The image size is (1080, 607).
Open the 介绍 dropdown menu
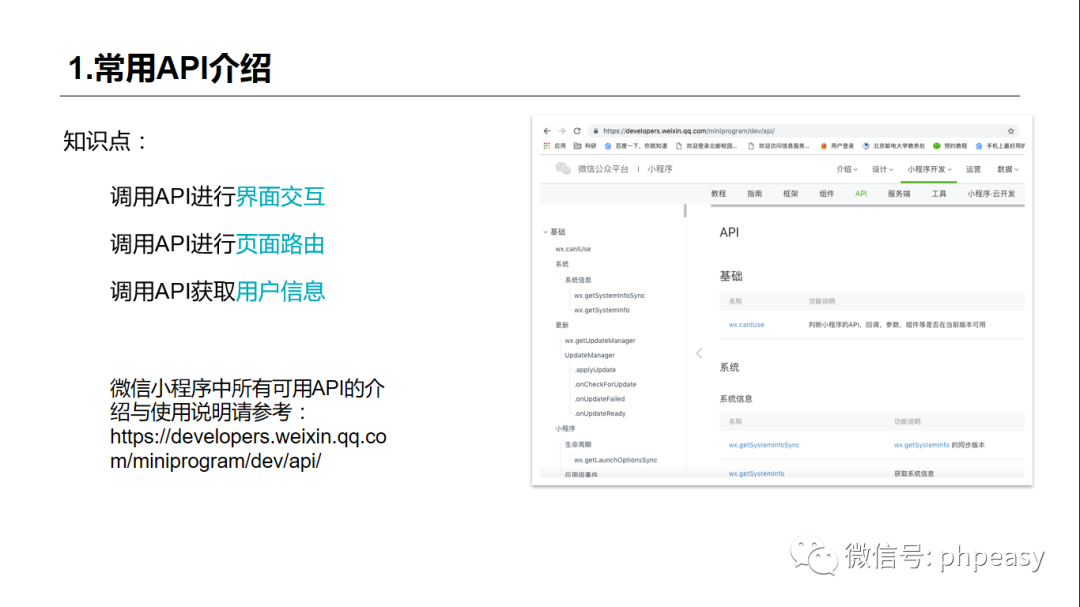tap(847, 169)
